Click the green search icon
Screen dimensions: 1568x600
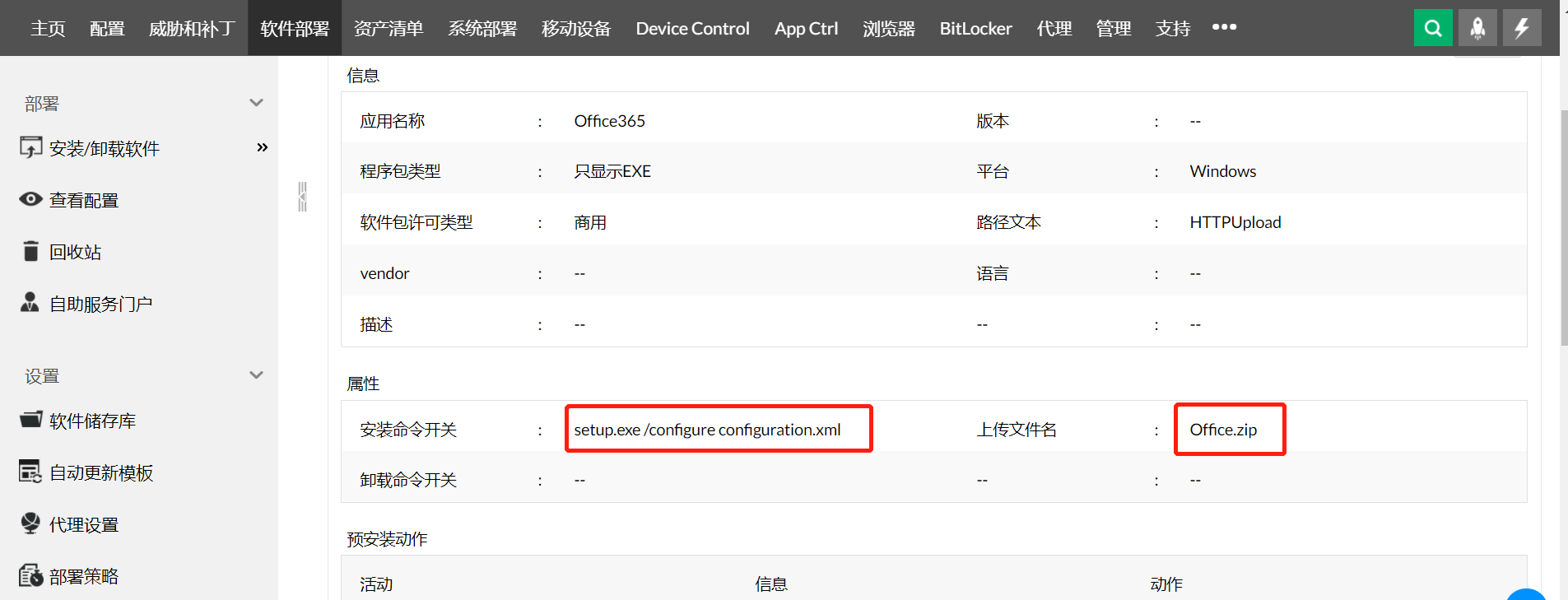pyautogui.click(x=1433, y=28)
